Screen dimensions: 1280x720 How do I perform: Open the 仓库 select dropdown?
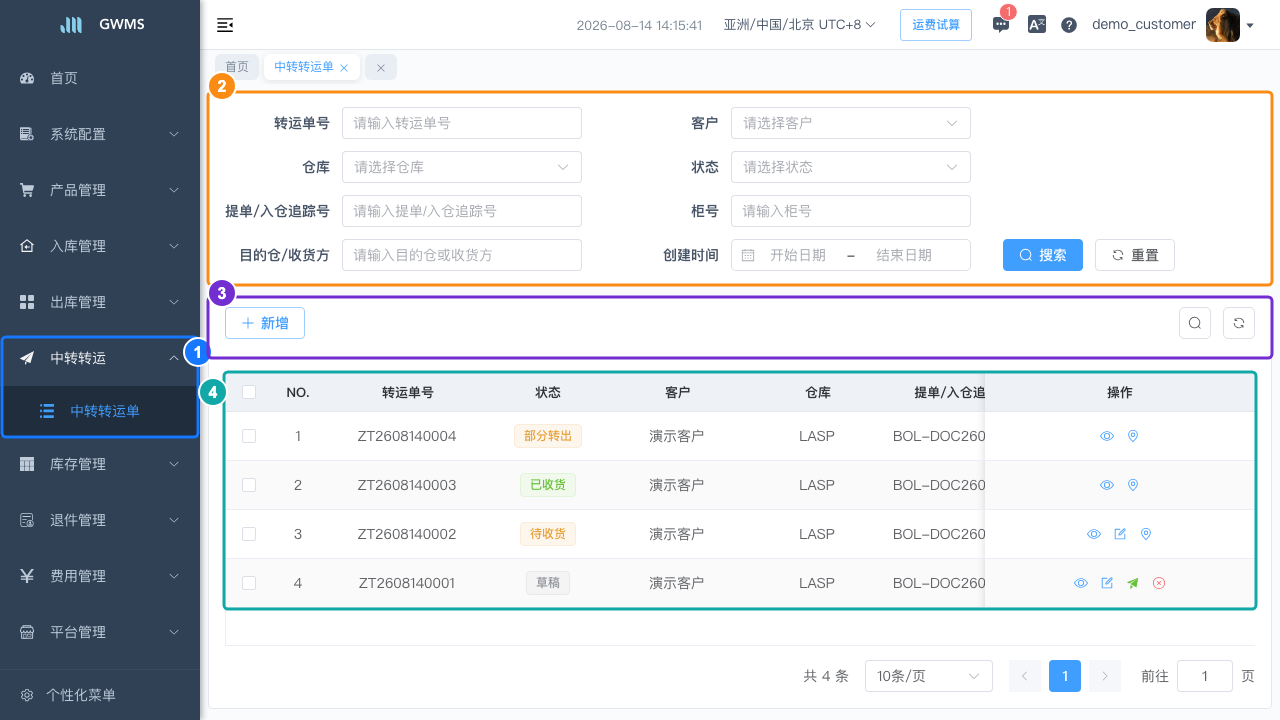click(x=462, y=167)
